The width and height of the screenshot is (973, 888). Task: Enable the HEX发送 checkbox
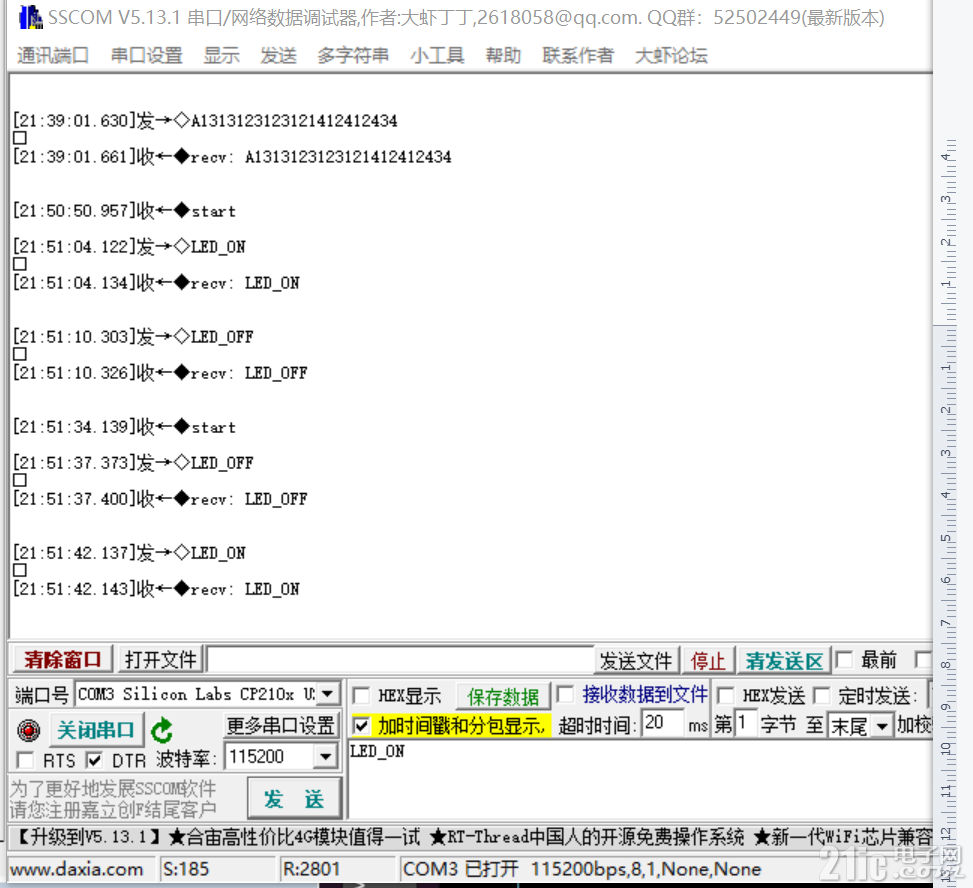click(x=725, y=696)
